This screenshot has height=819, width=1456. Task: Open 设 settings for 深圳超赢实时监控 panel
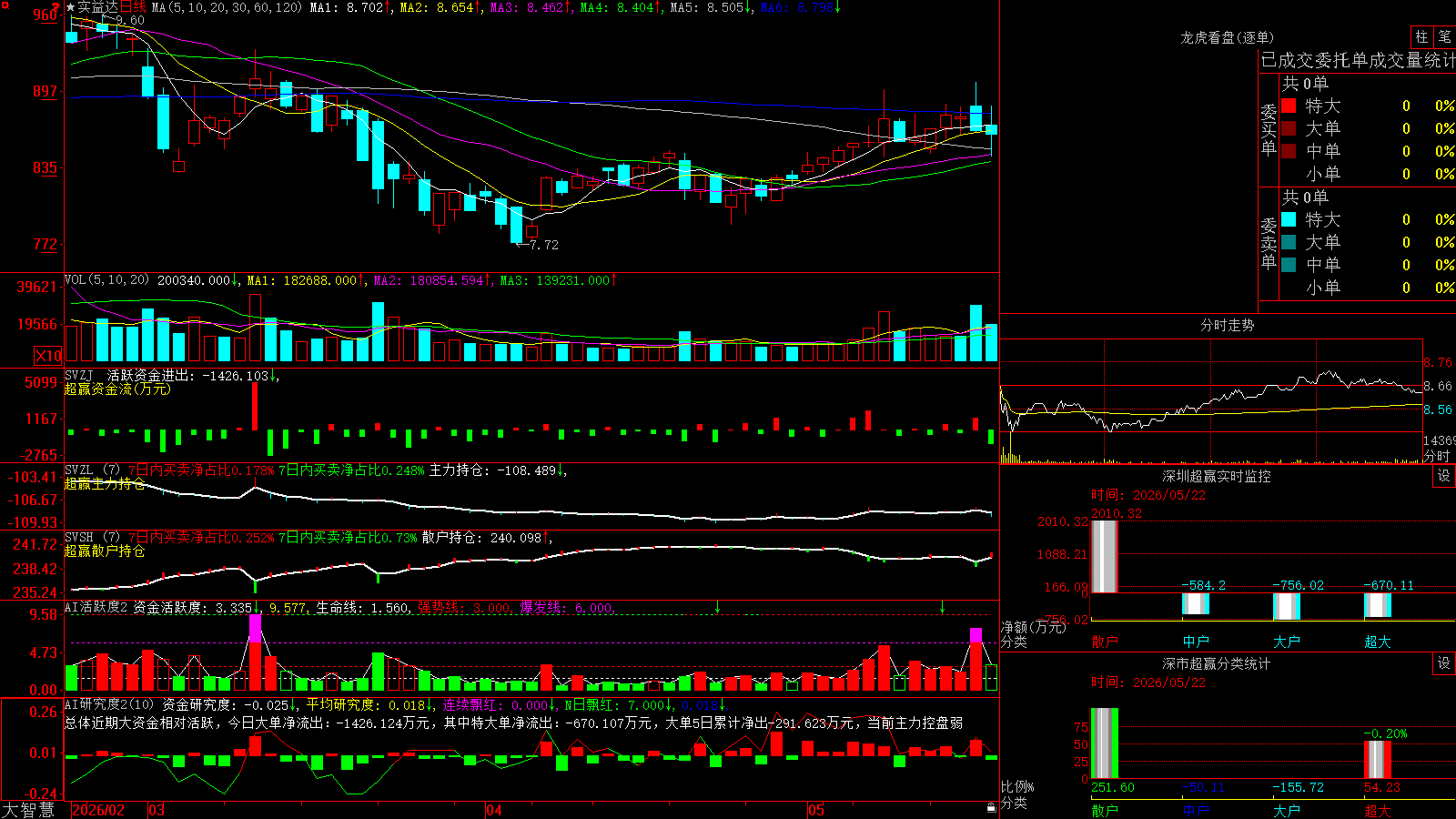coord(1444,476)
